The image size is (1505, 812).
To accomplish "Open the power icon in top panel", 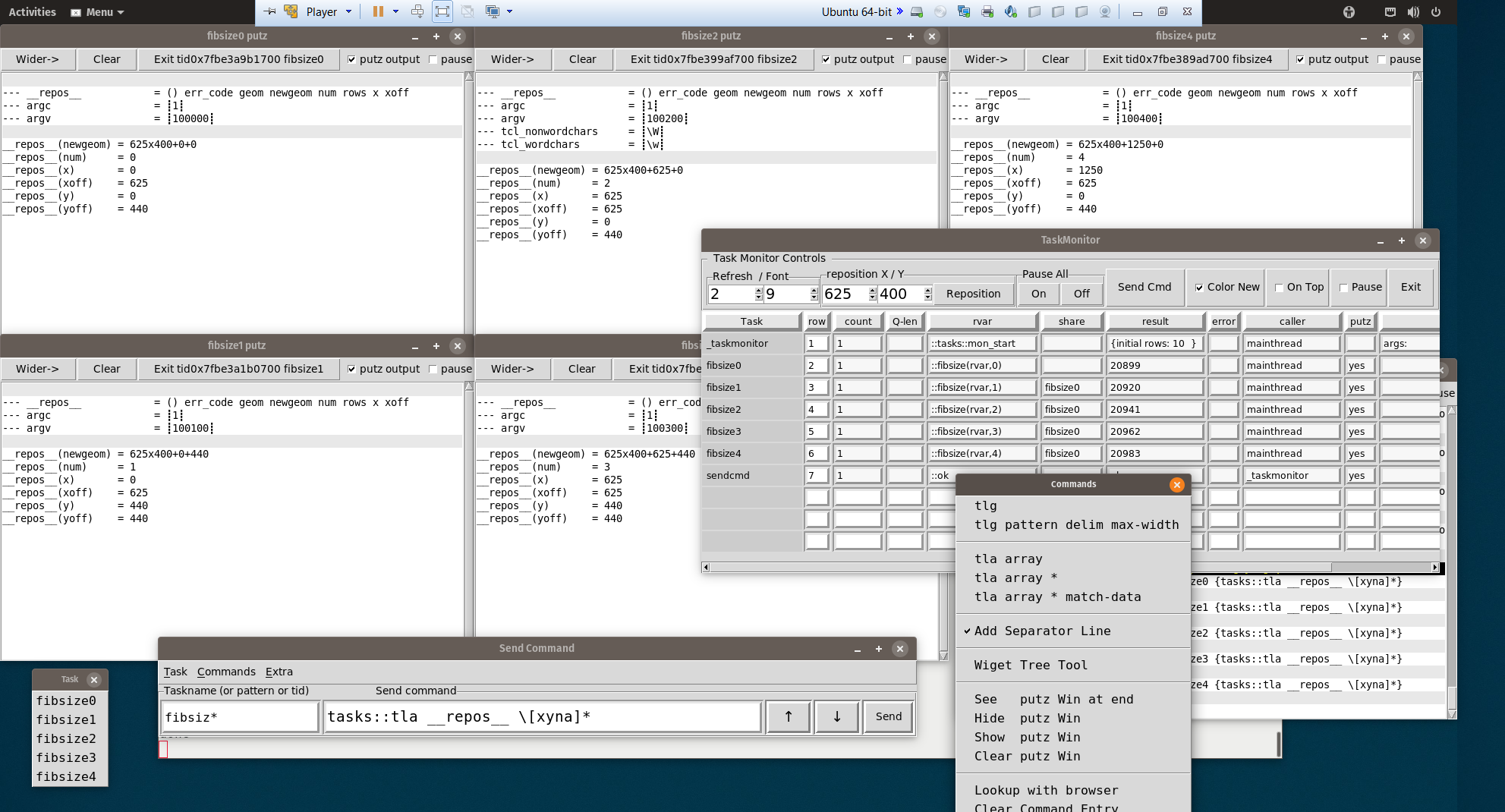I will click(1436, 12).
